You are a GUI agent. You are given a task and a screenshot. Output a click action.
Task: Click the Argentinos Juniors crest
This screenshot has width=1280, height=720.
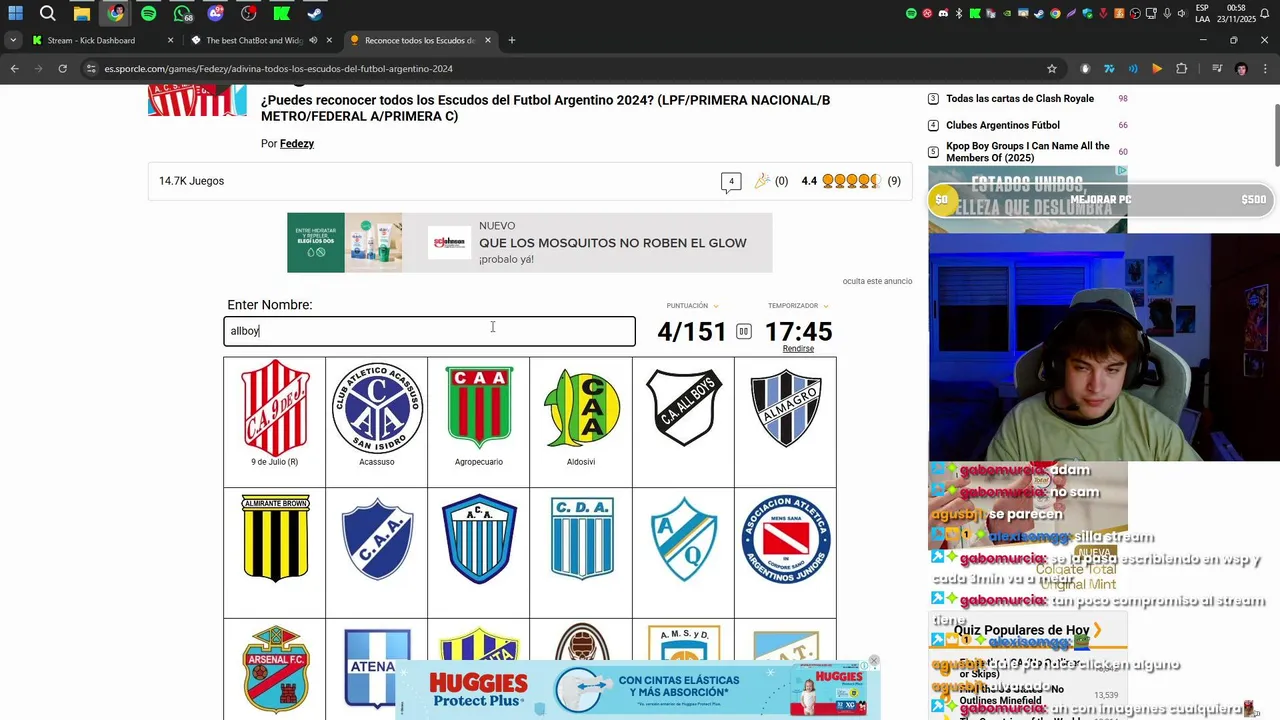pos(785,539)
